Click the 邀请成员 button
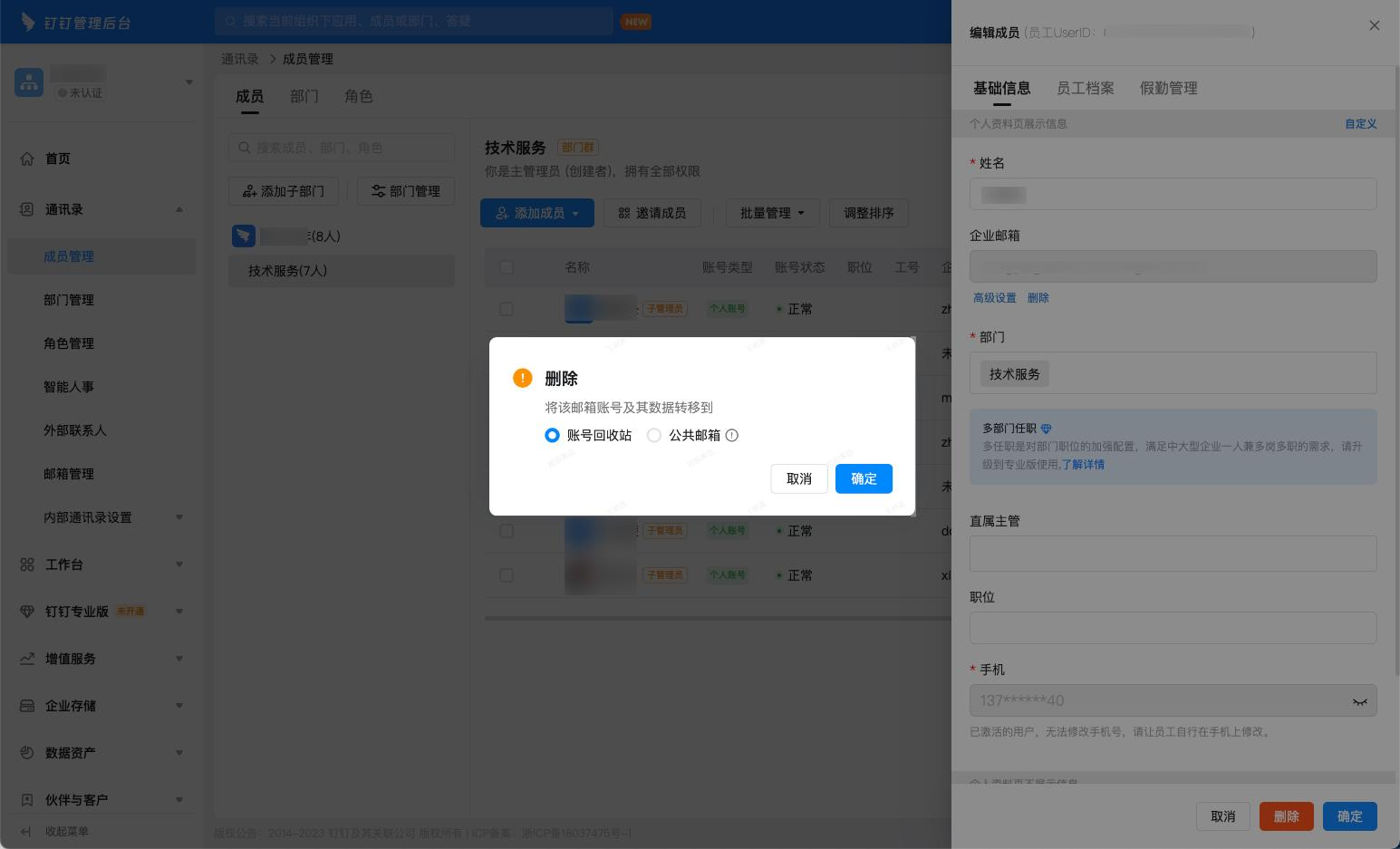 tap(652, 213)
